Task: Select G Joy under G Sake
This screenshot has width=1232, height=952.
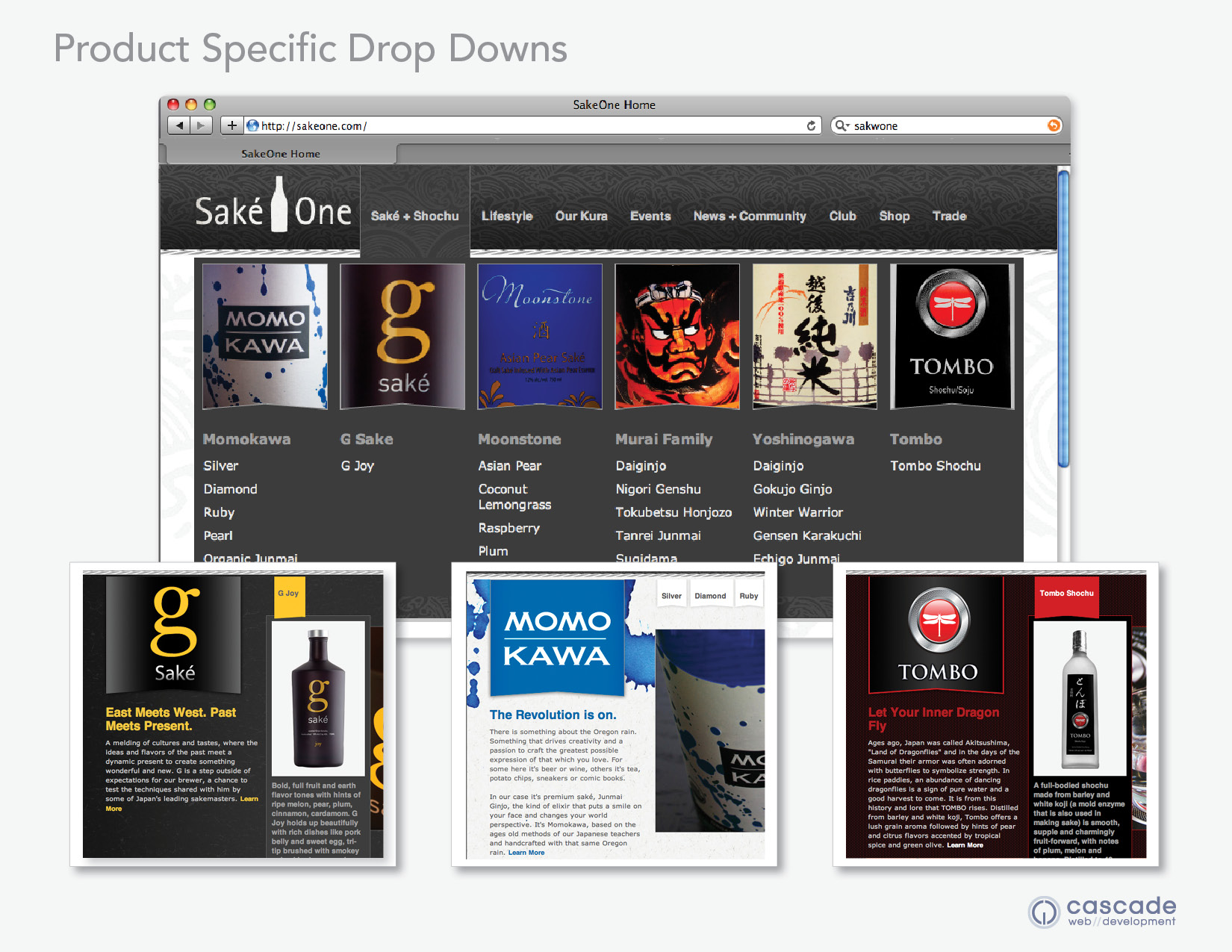Action: pyautogui.click(x=358, y=466)
